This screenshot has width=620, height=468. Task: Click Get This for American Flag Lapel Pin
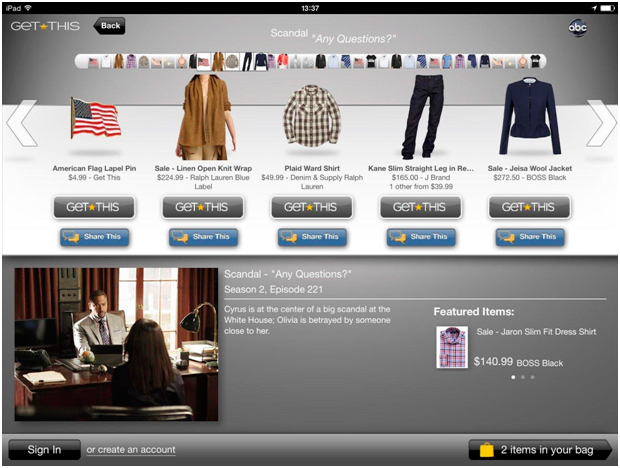(94, 207)
